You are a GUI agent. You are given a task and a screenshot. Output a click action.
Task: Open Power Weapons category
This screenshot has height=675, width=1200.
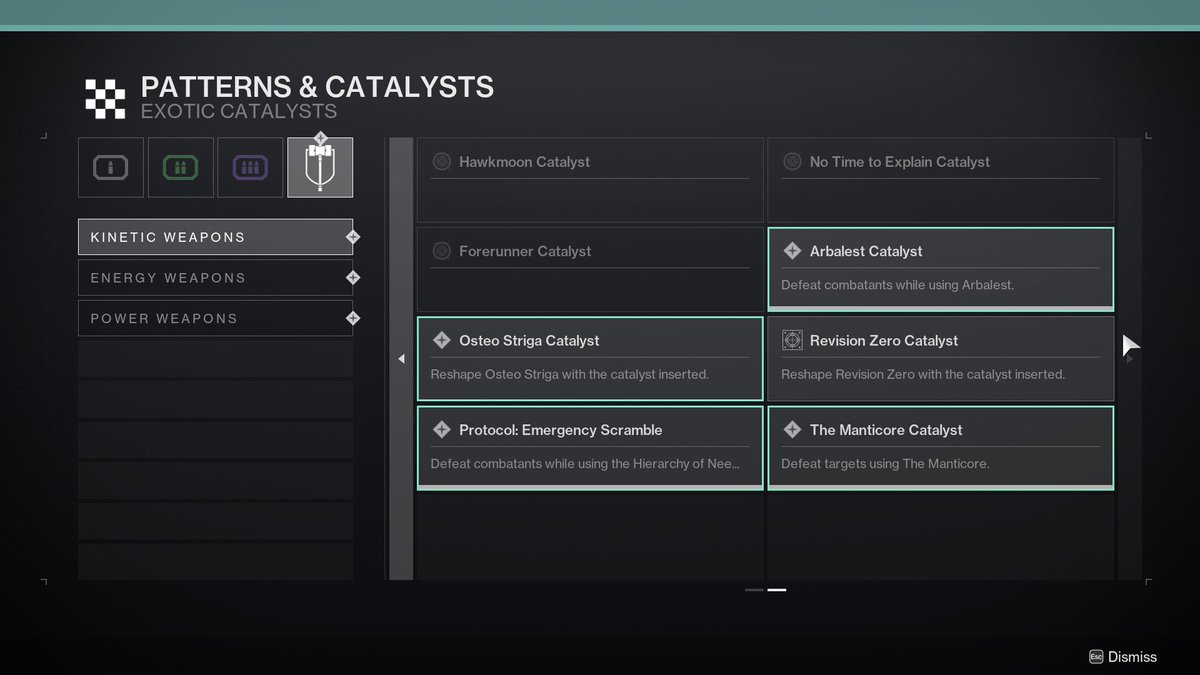[215, 318]
